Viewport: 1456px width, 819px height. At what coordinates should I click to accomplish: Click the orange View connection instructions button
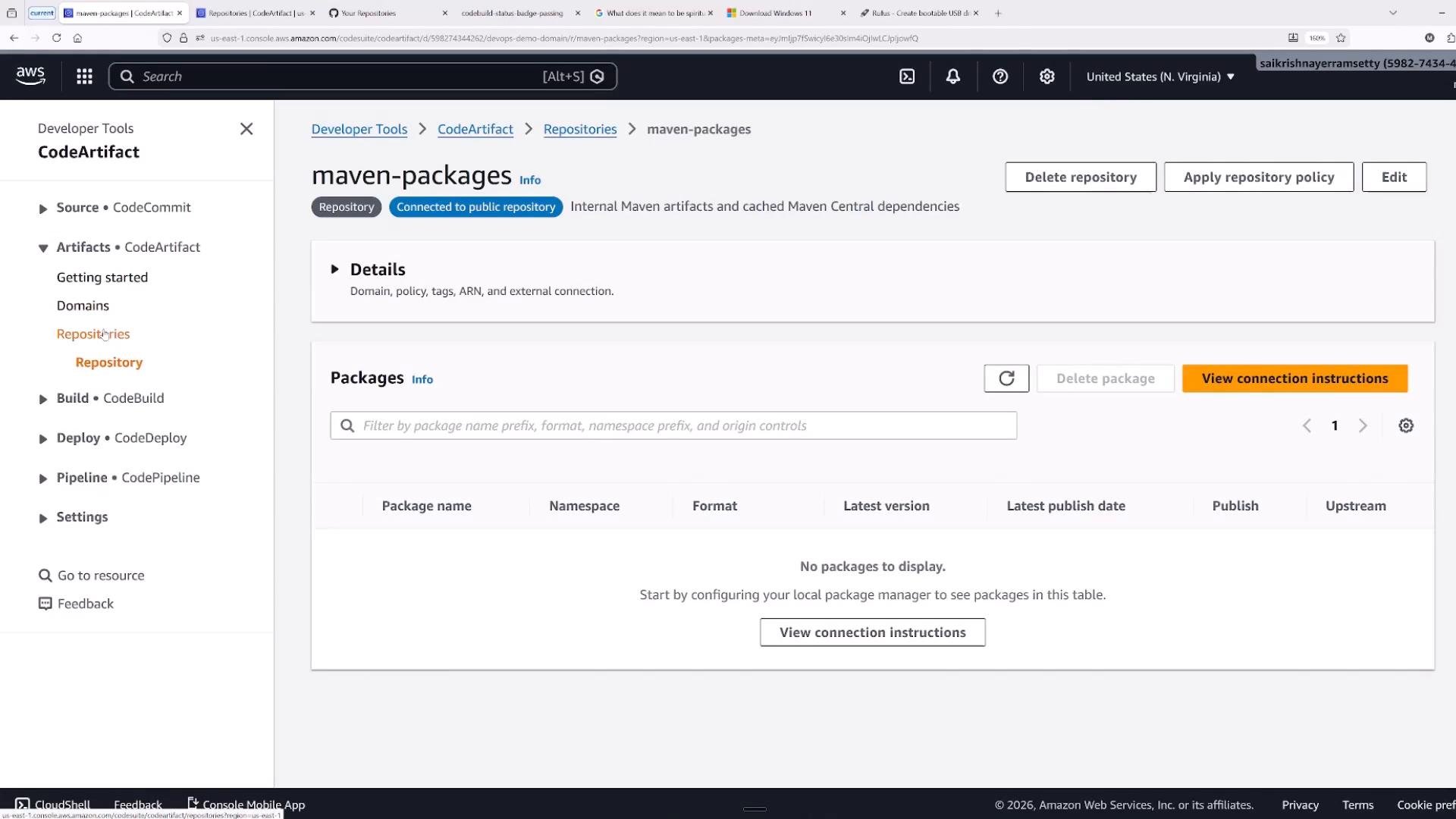[x=1294, y=378]
